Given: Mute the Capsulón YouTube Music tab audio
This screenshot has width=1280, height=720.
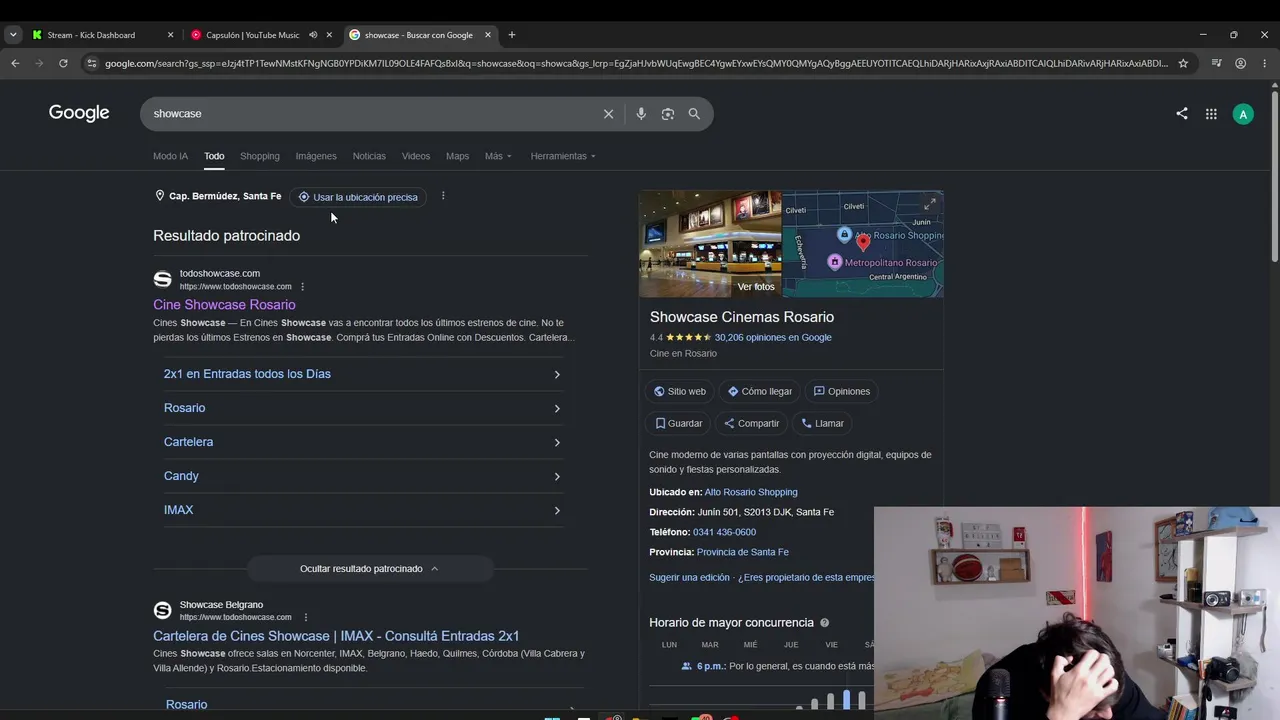Looking at the screenshot, I should [x=313, y=35].
